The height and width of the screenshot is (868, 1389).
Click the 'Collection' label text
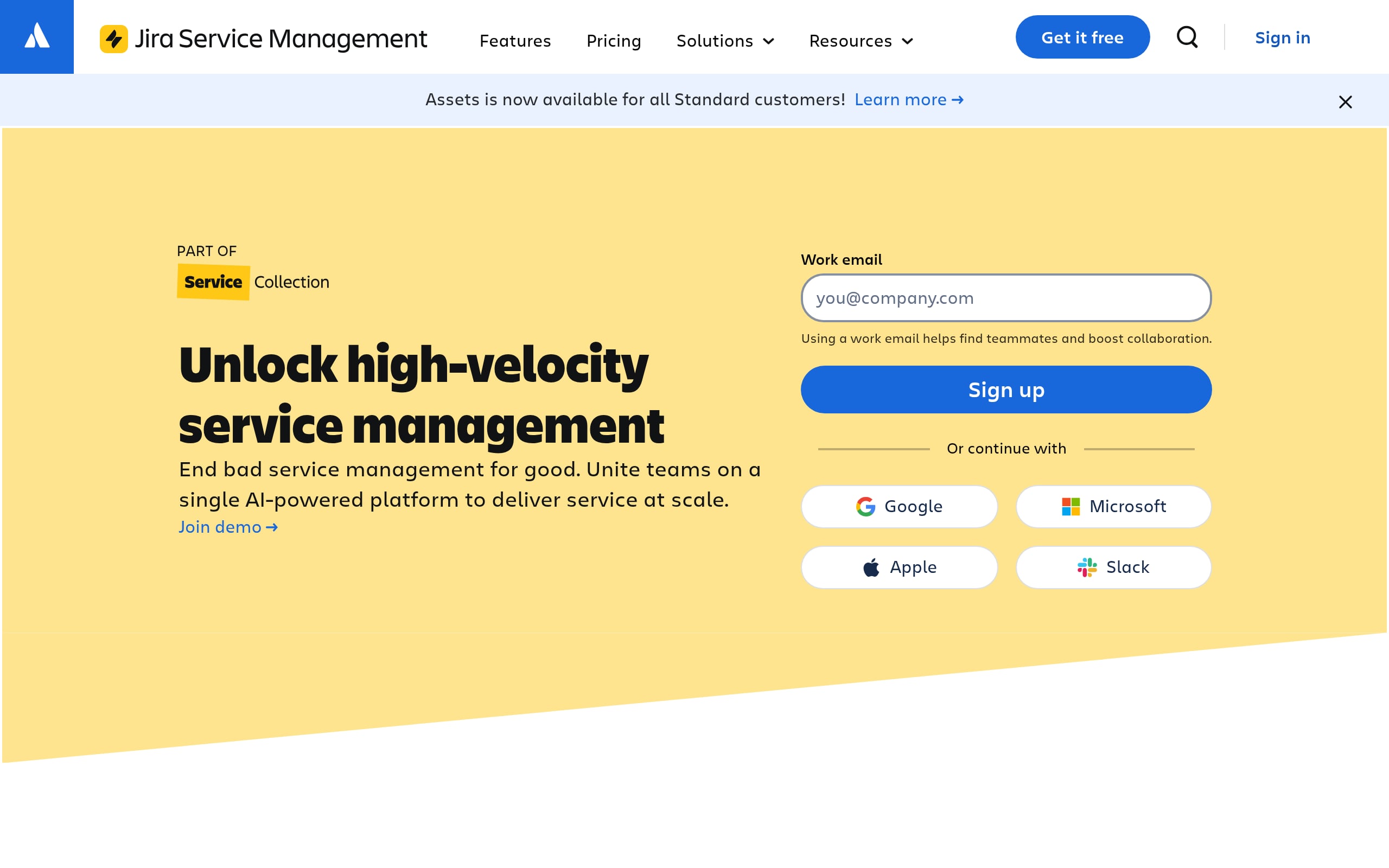tap(291, 282)
